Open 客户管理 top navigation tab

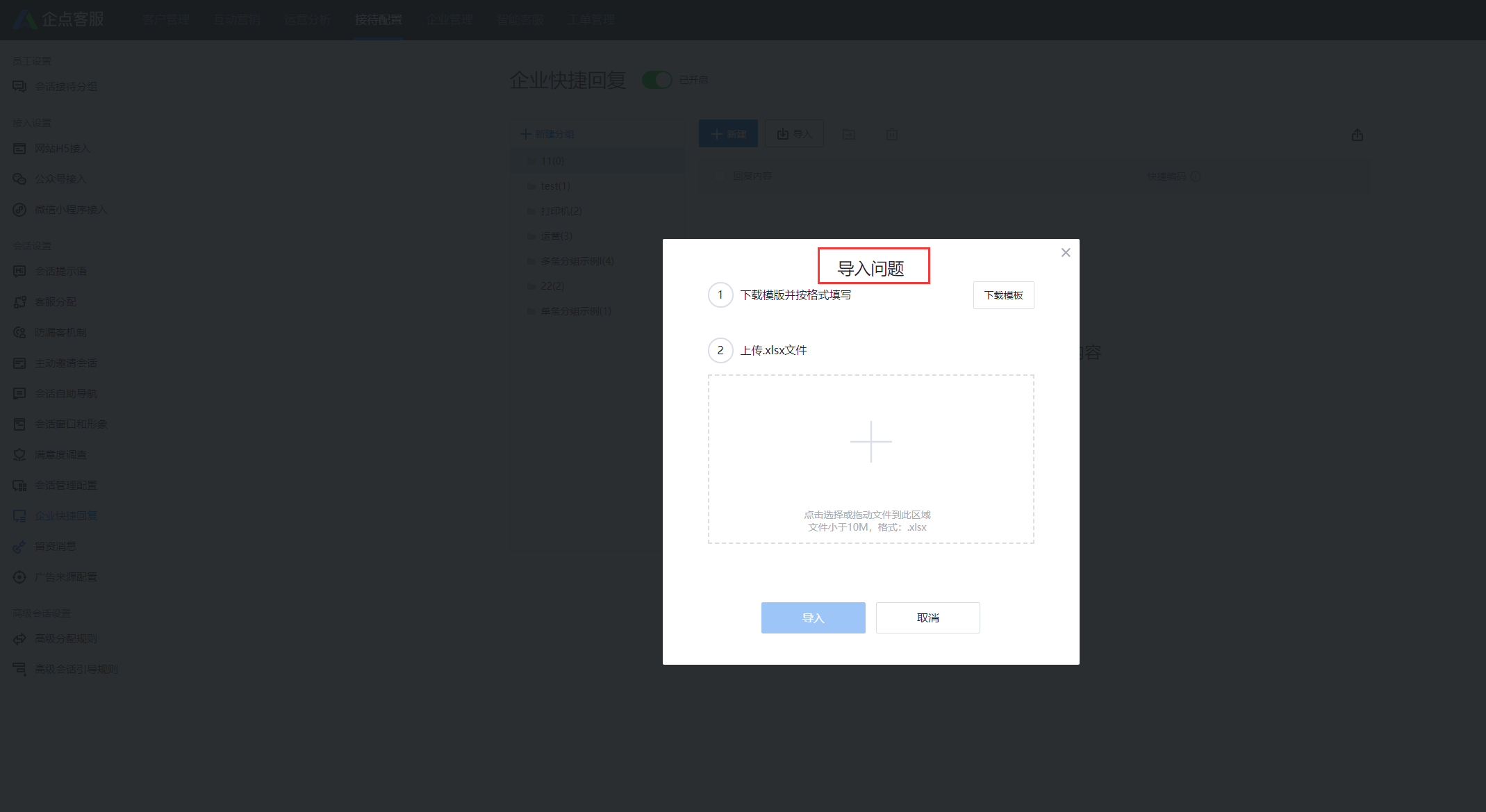click(x=166, y=20)
